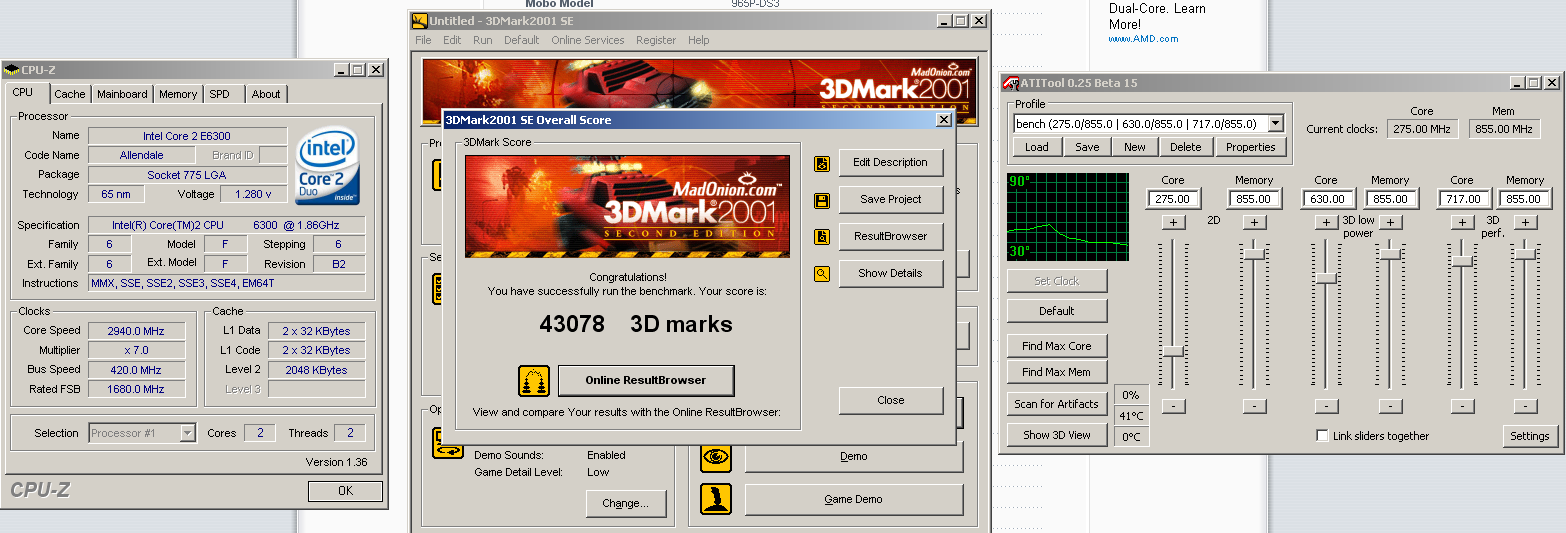The width and height of the screenshot is (1566, 533).
Task: Click the plus button above 2D Core slider
Action: point(1173,222)
